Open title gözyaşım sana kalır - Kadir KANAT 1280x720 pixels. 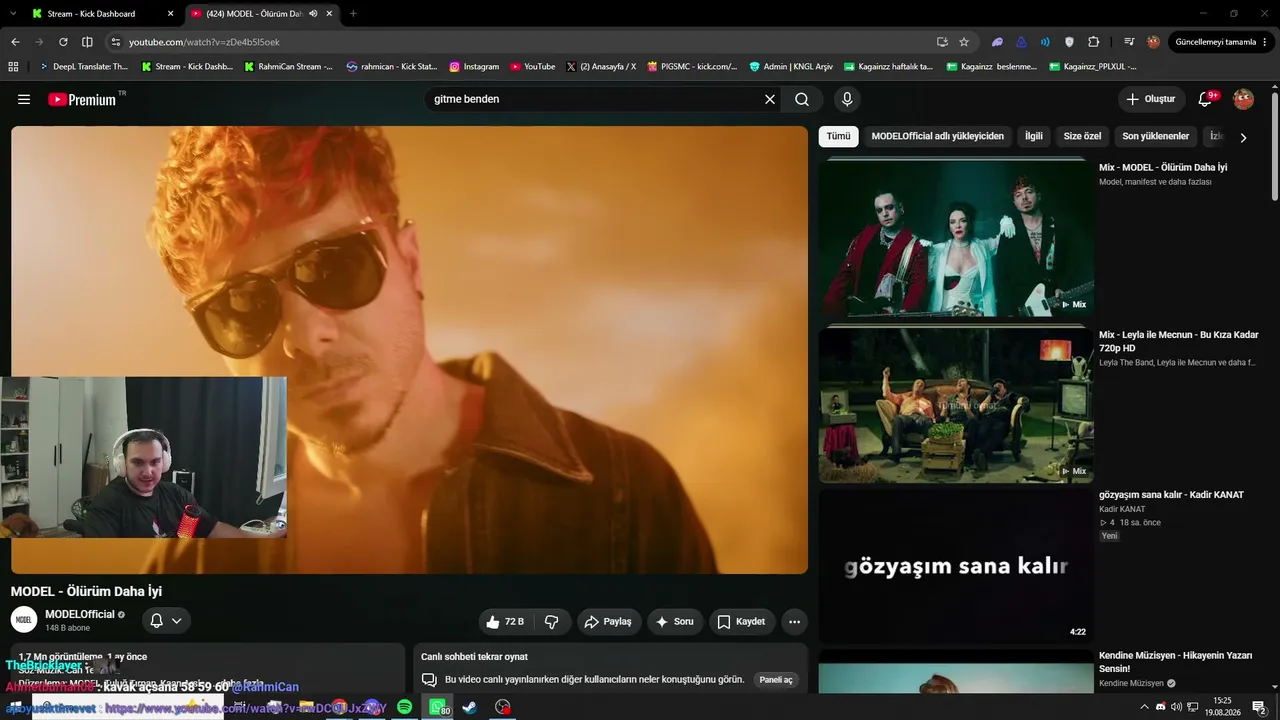click(x=1171, y=495)
